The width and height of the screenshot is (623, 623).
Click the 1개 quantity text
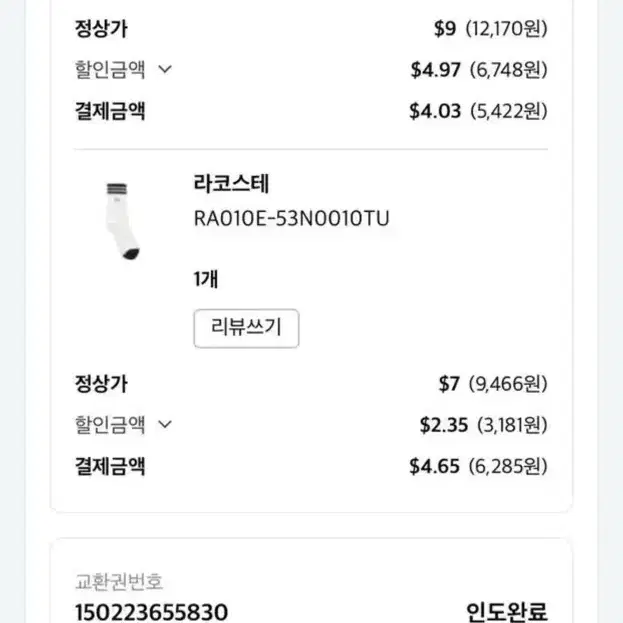click(206, 279)
